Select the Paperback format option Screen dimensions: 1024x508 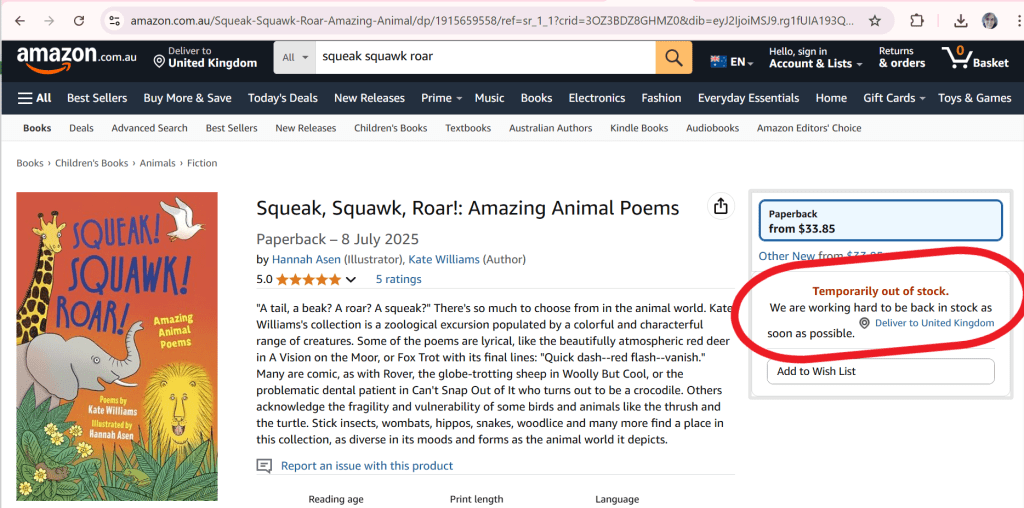880,221
